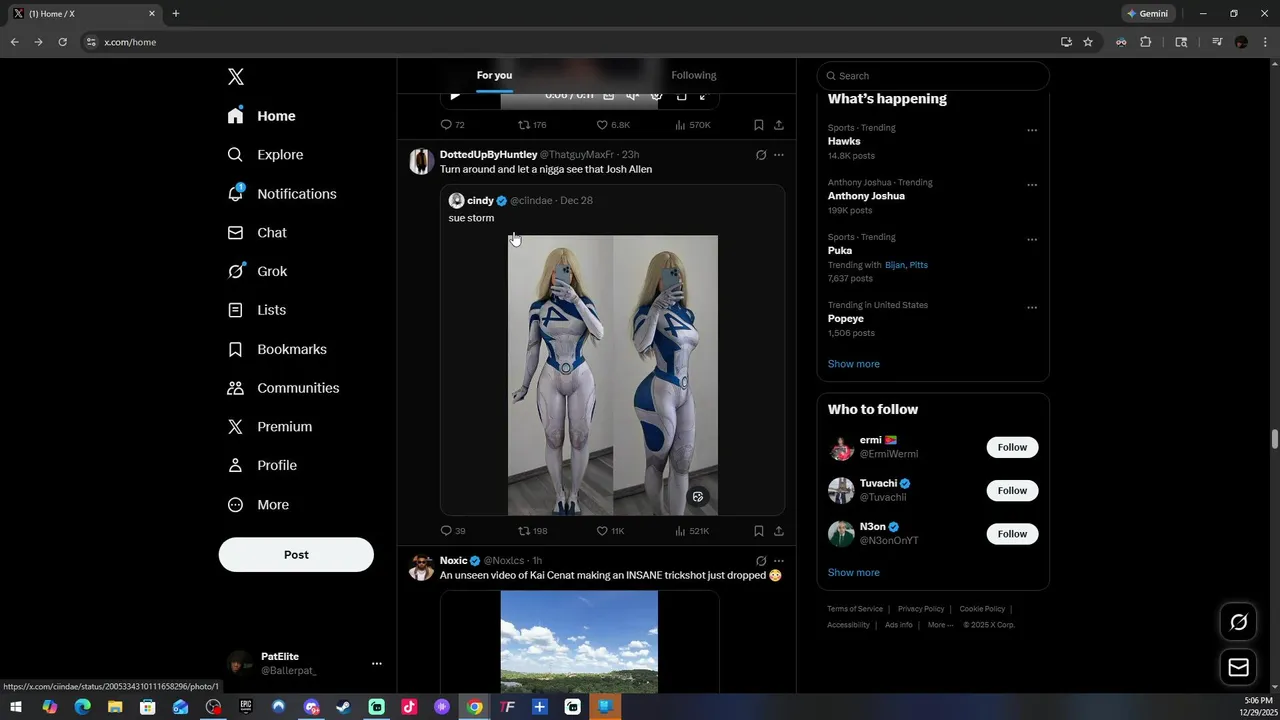Show more in Who to follow
1280x720 pixels.
[854, 573]
